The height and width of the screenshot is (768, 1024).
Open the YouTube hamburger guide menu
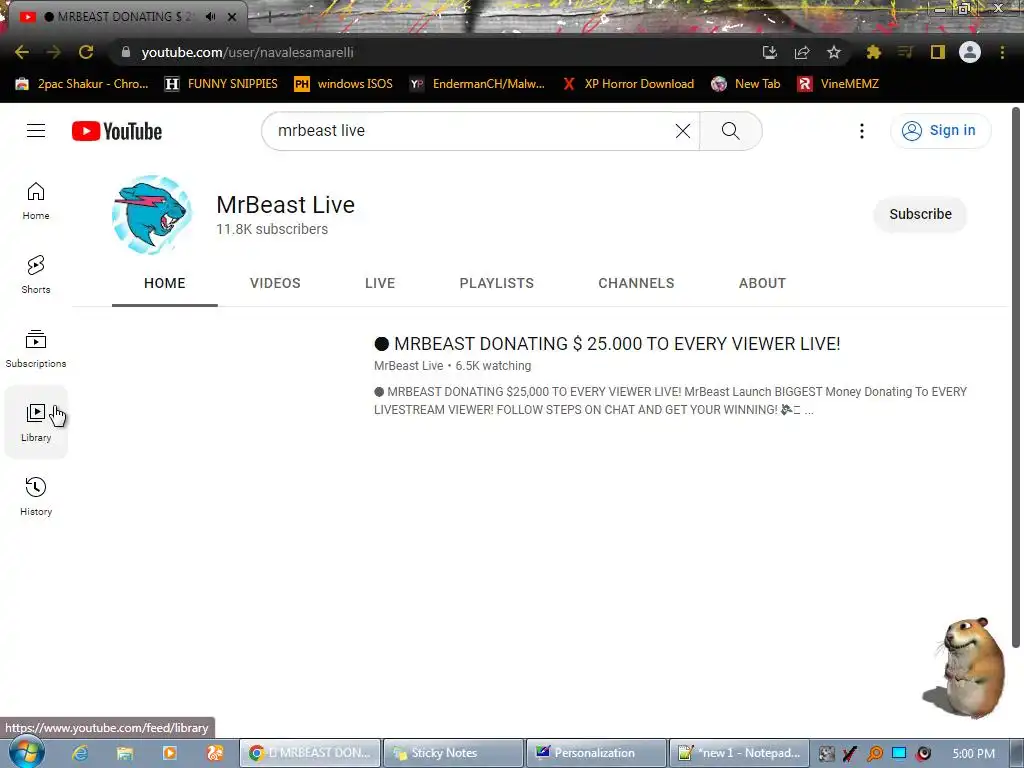[x=36, y=131]
